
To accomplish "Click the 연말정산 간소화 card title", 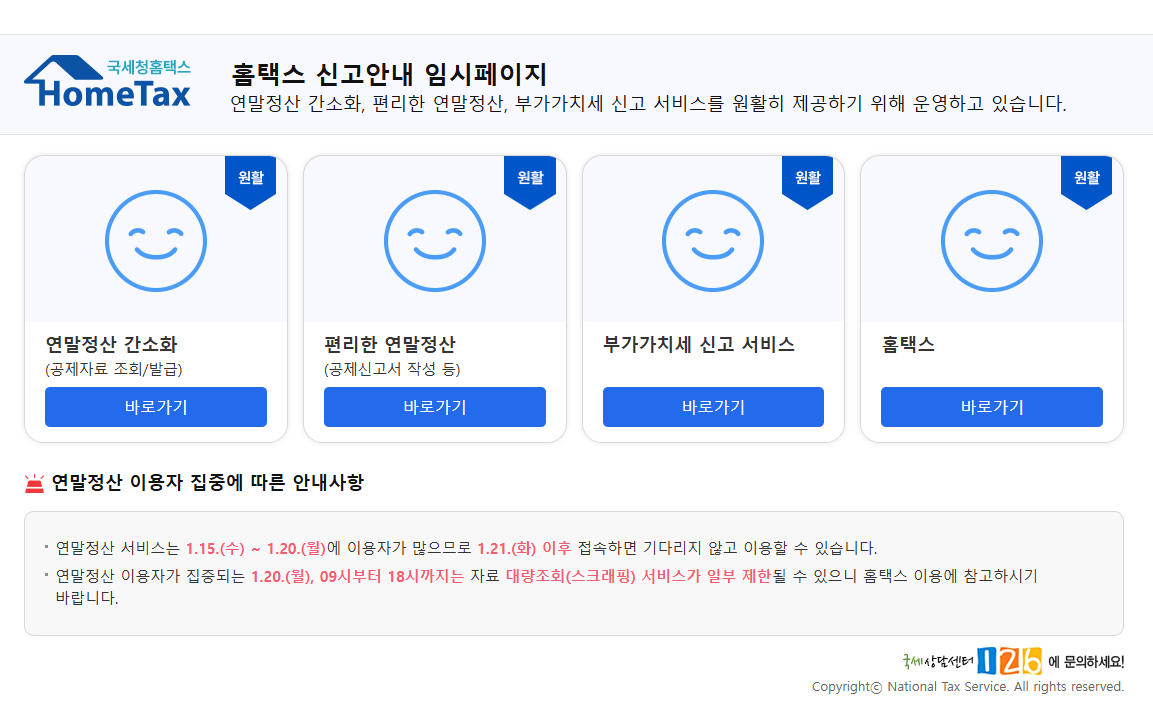I will (x=112, y=344).
